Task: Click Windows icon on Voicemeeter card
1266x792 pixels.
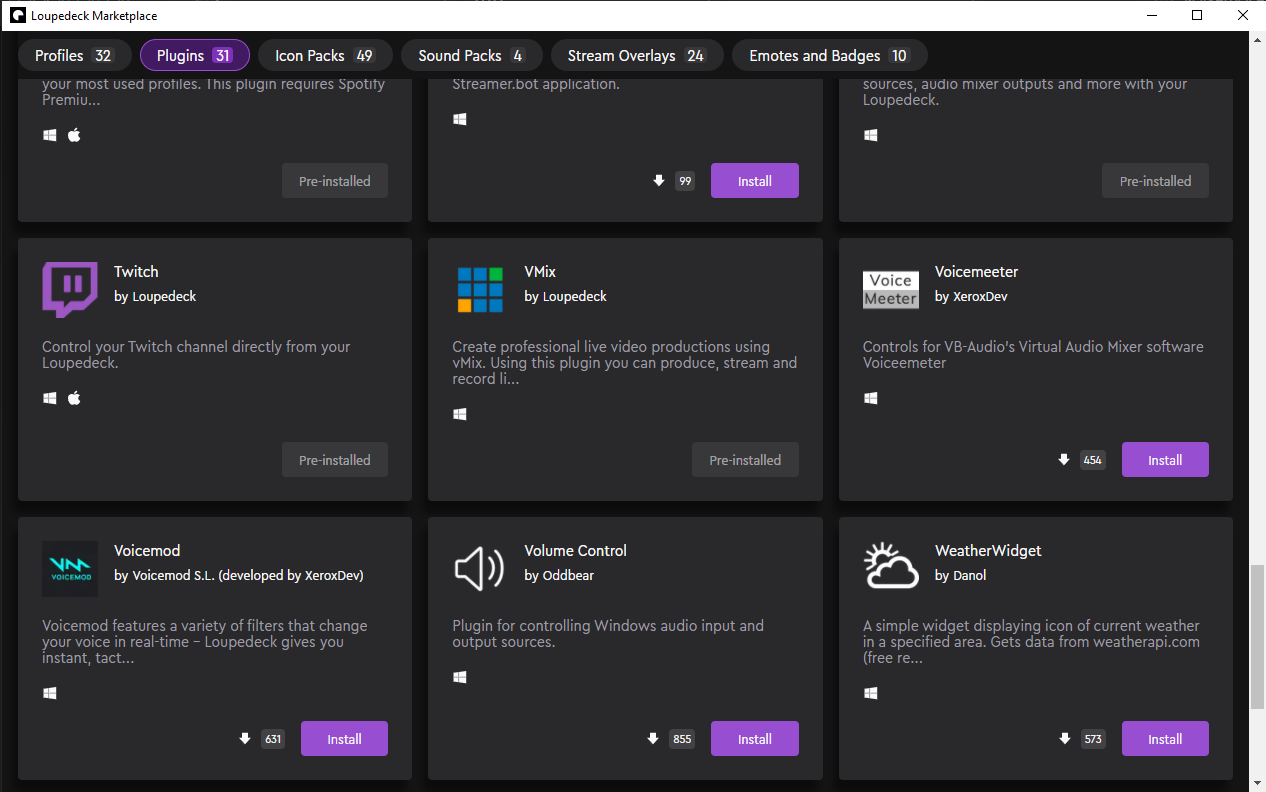Action: pyautogui.click(x=870, y=398)
